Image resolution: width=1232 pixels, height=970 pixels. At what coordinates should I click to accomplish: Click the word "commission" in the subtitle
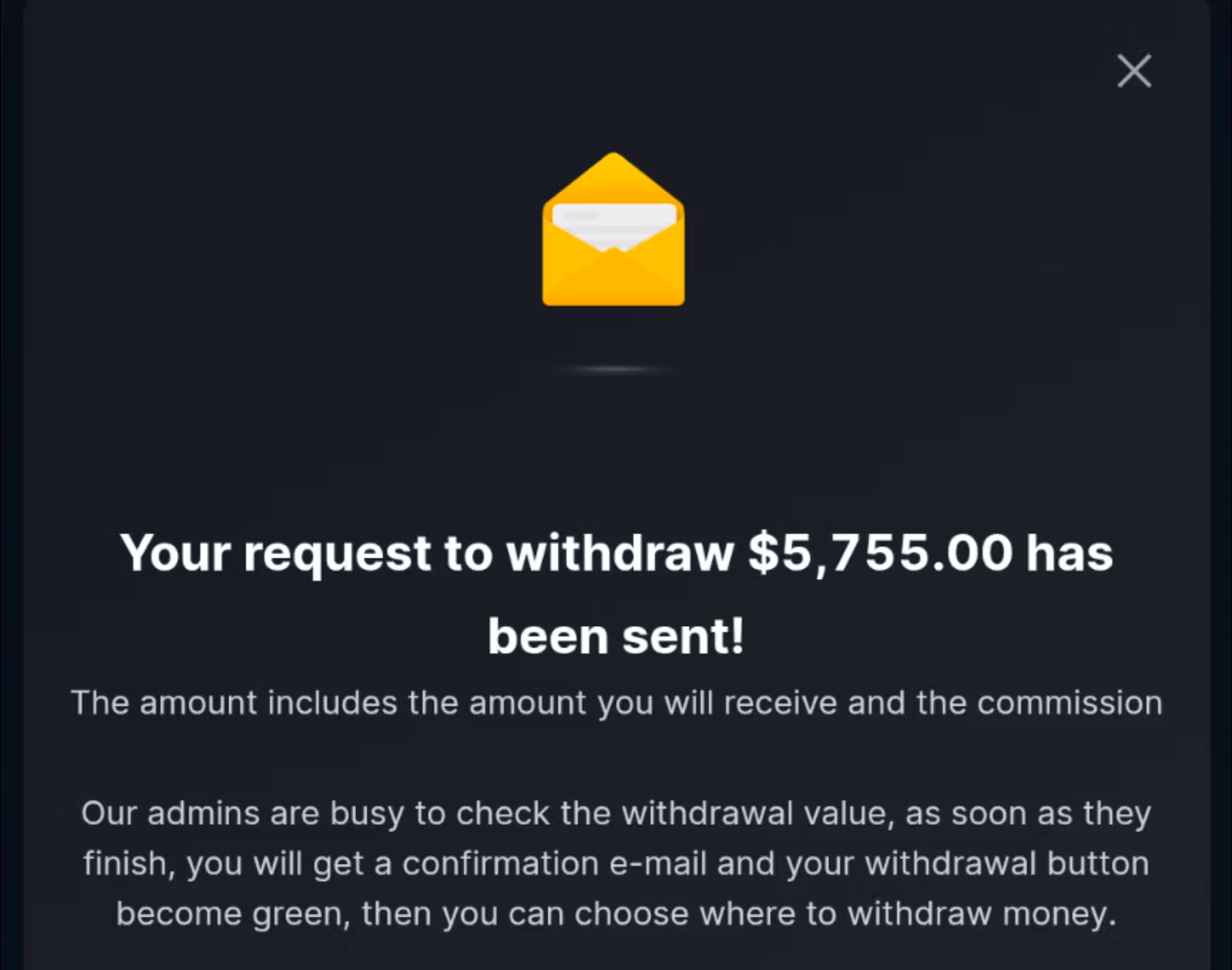1069,703
